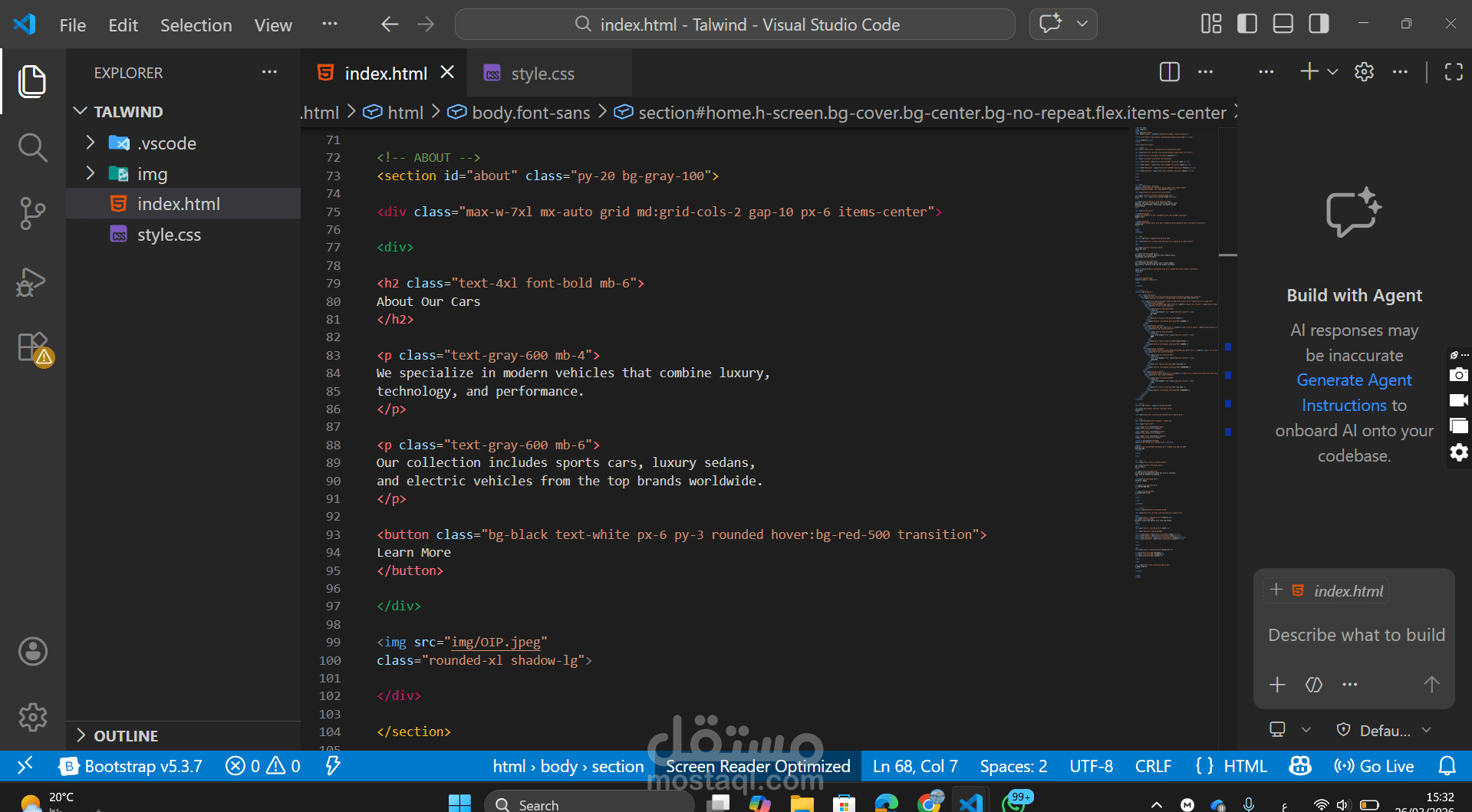The width and height of the screenshot is (1472, 812).
Task: Open style.css in the explorer tree
Action: [184, 235]
